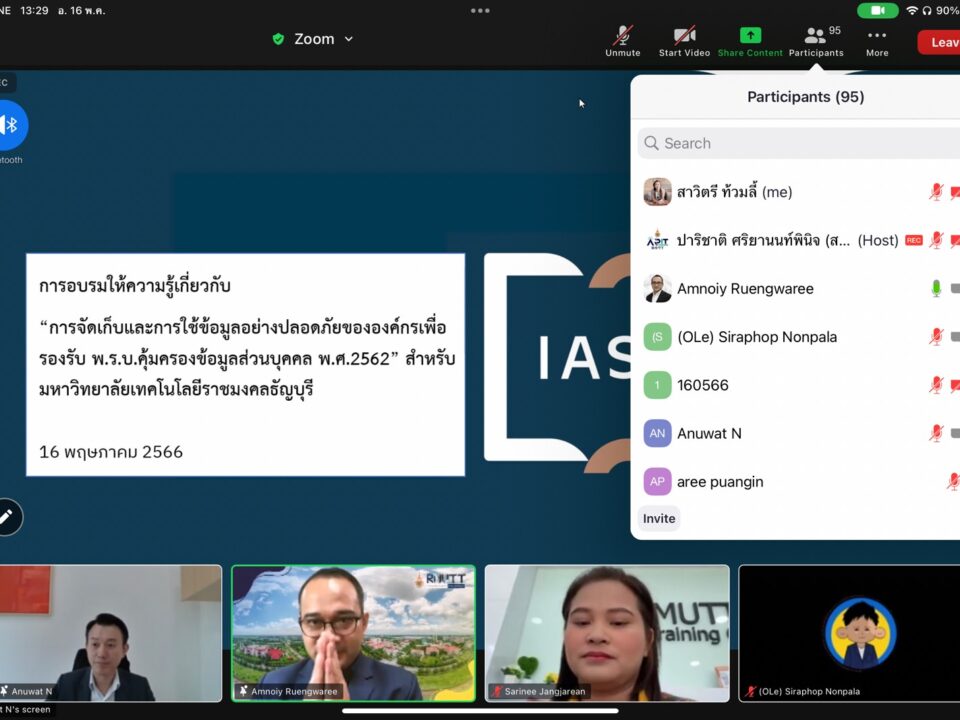960x720 pixels.
Task: Tap the muted mic on Anuwat N row
Action: click(936, 433)
